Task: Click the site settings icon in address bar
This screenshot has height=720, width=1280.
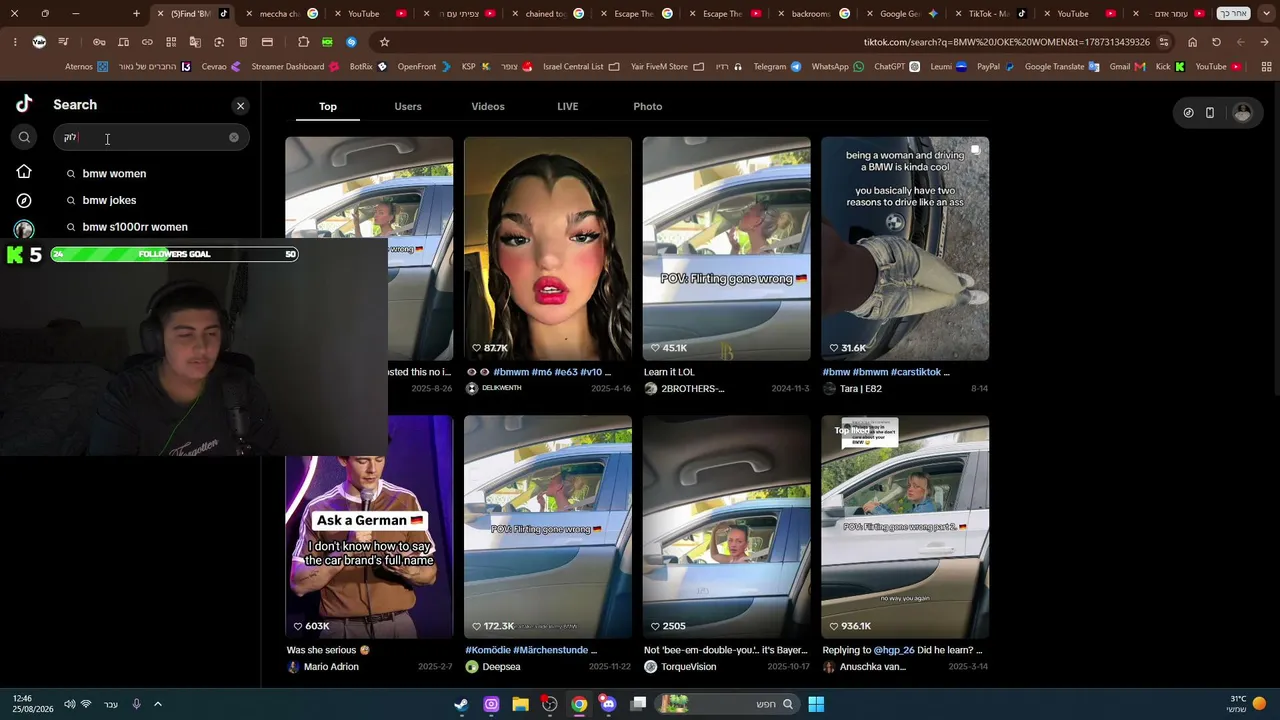Action: tap(1164, 42)
